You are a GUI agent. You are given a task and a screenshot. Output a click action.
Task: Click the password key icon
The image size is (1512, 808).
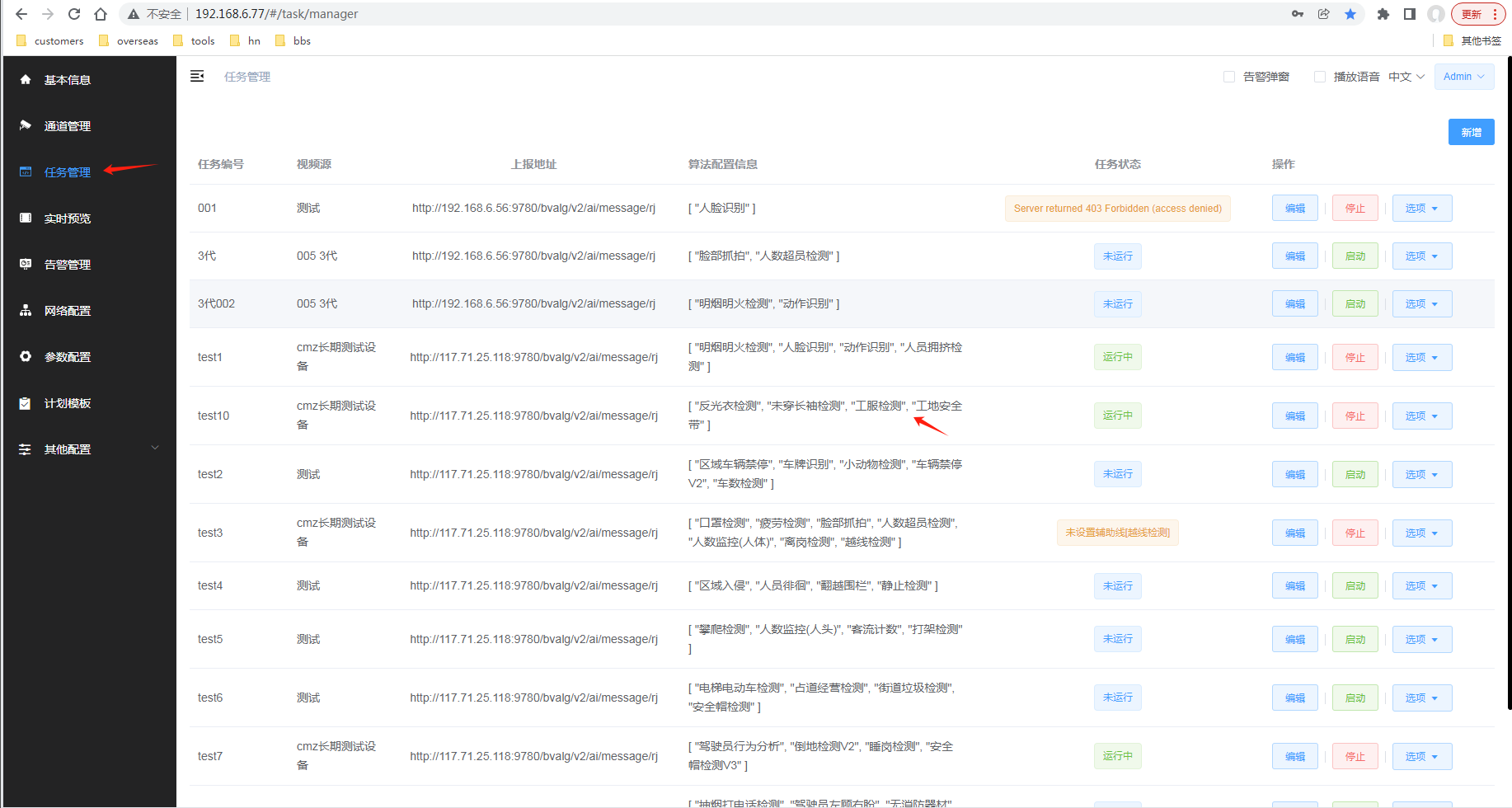point(1298,14)
